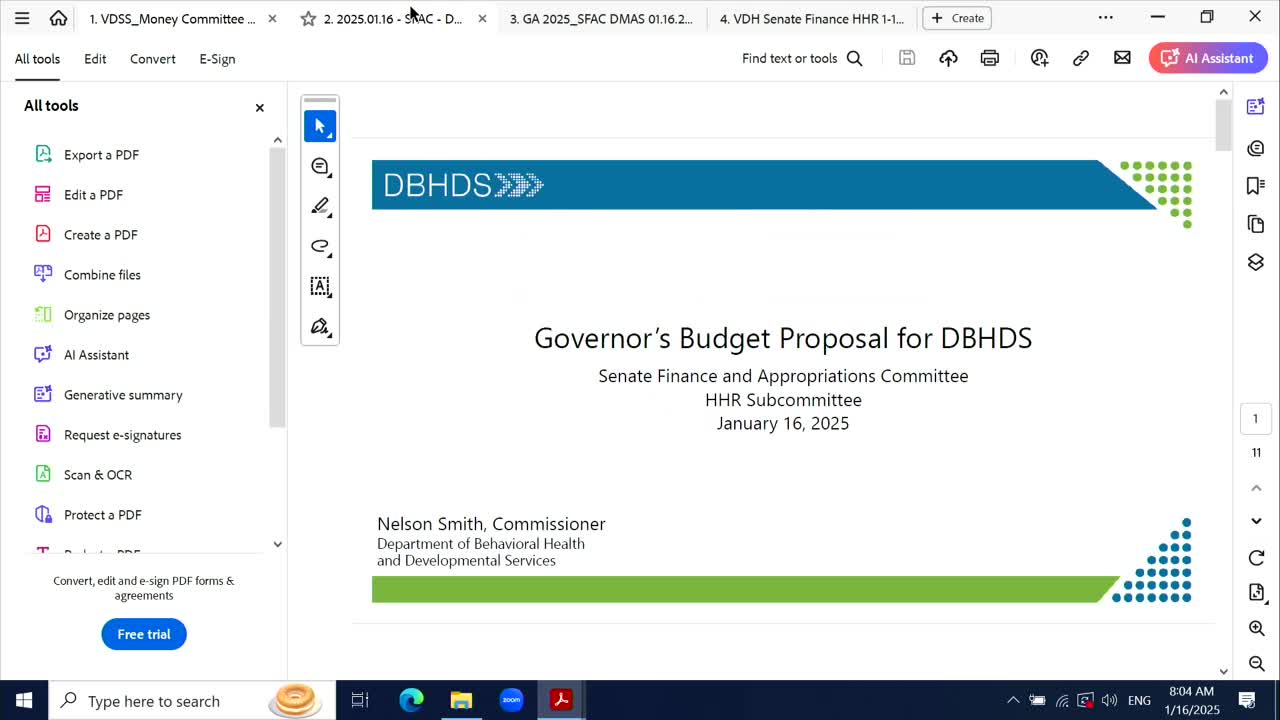The height and width of the screenshot is (720, 1280).
Task: Edit the current page number field
Action: pos(1255,418)
